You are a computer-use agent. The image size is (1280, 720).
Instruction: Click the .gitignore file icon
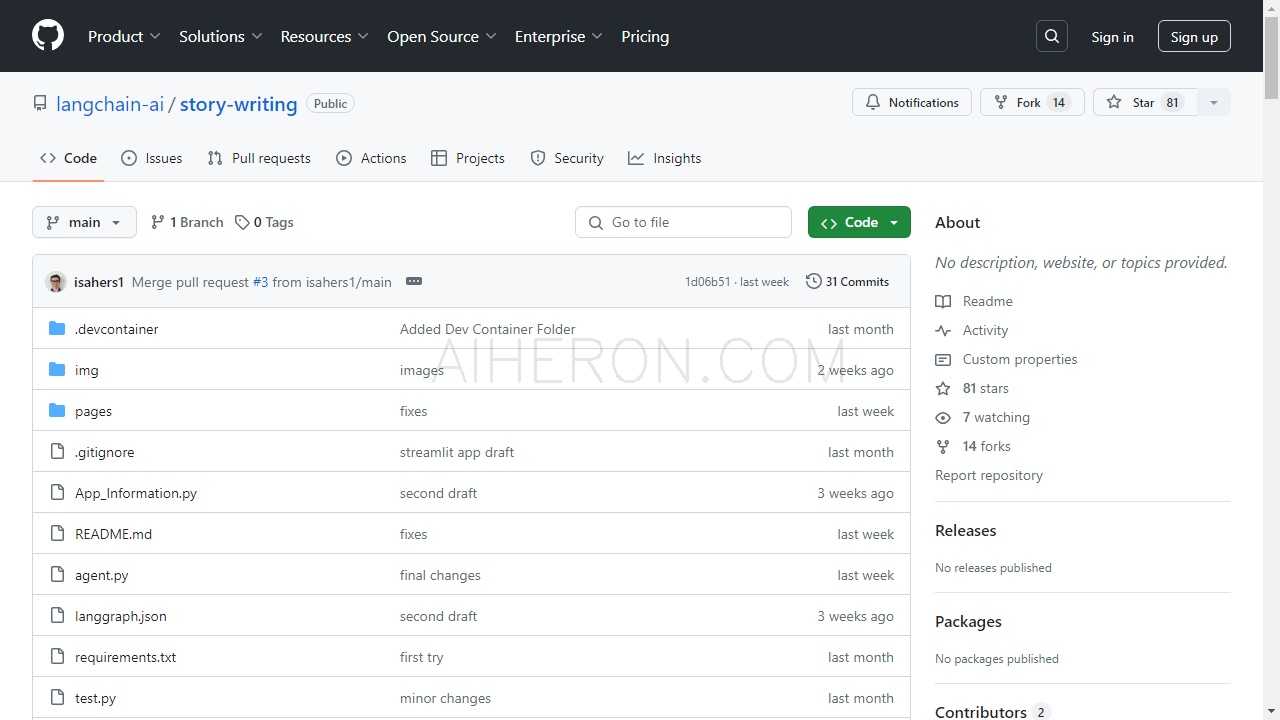(x=57, y=452)
